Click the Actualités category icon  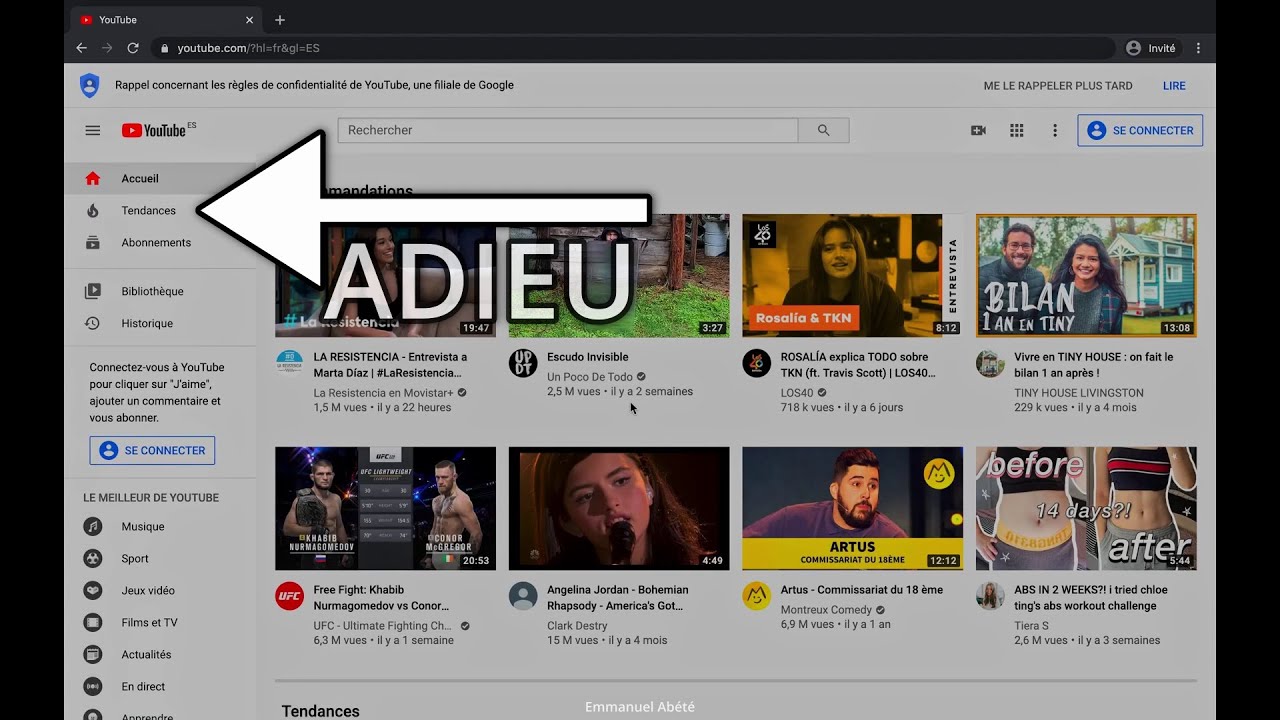(x=93, y=654)
